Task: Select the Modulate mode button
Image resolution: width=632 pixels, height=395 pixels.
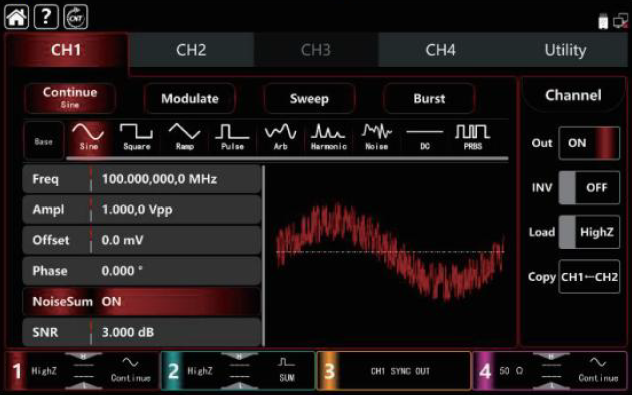Action: (x=190, y=98)
